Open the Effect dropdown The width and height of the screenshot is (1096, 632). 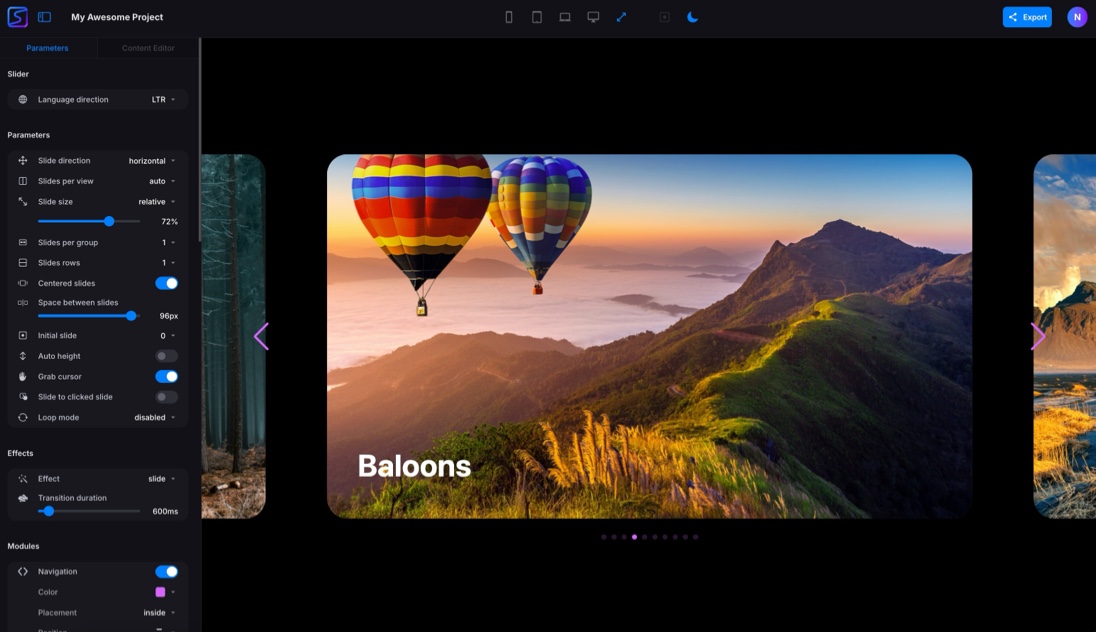161,479
